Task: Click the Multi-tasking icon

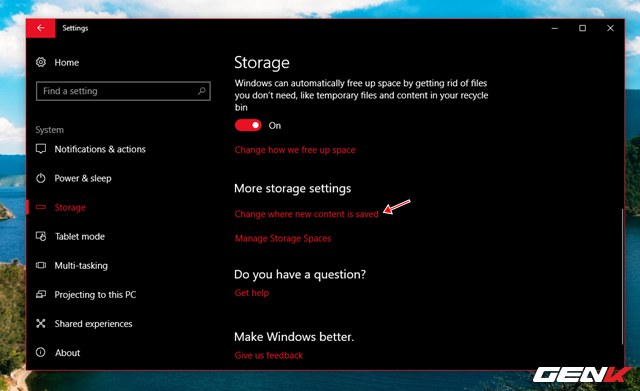Action: 41,265
